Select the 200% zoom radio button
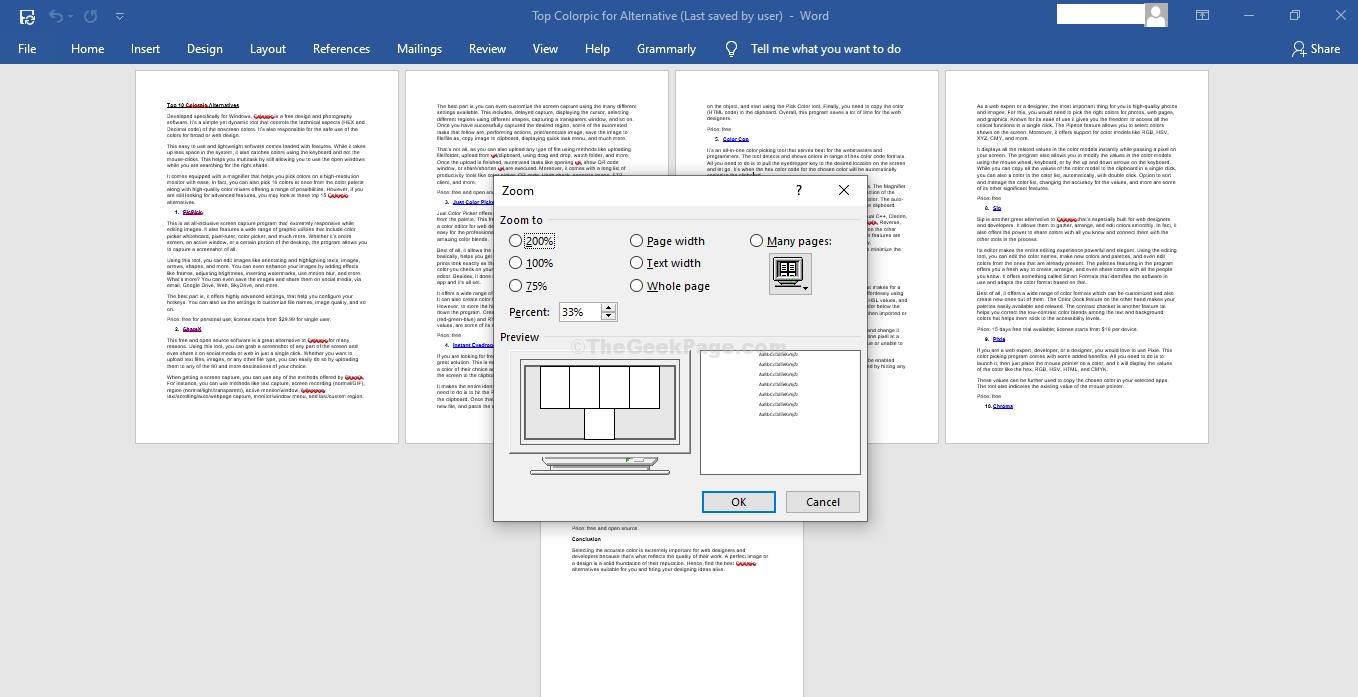Screen dimensions: 1358x697 click(515, 240)
